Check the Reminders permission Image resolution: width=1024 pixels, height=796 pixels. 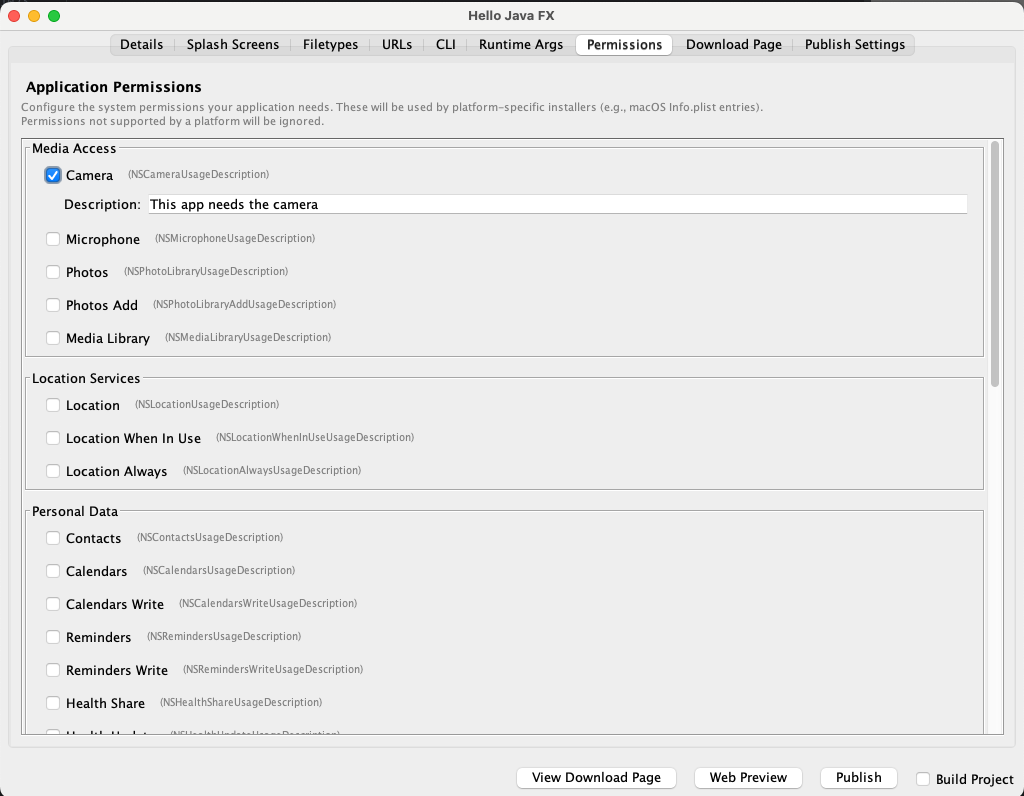(53, 637)
